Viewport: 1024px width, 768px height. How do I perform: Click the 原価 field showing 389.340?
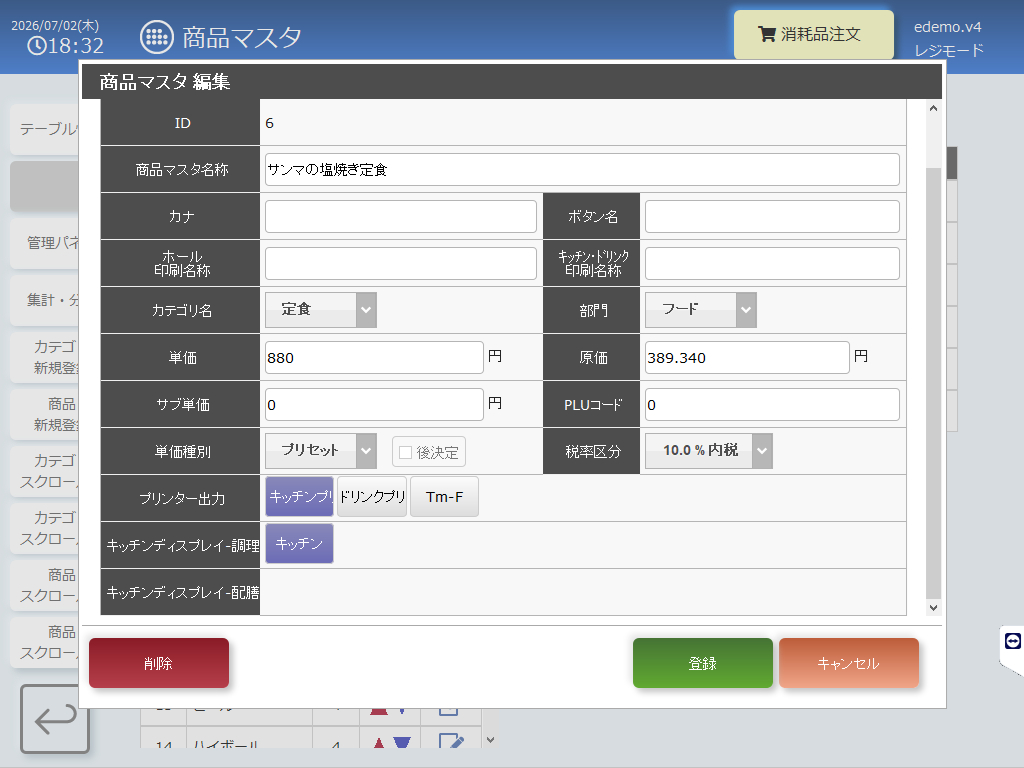(747, 357)
